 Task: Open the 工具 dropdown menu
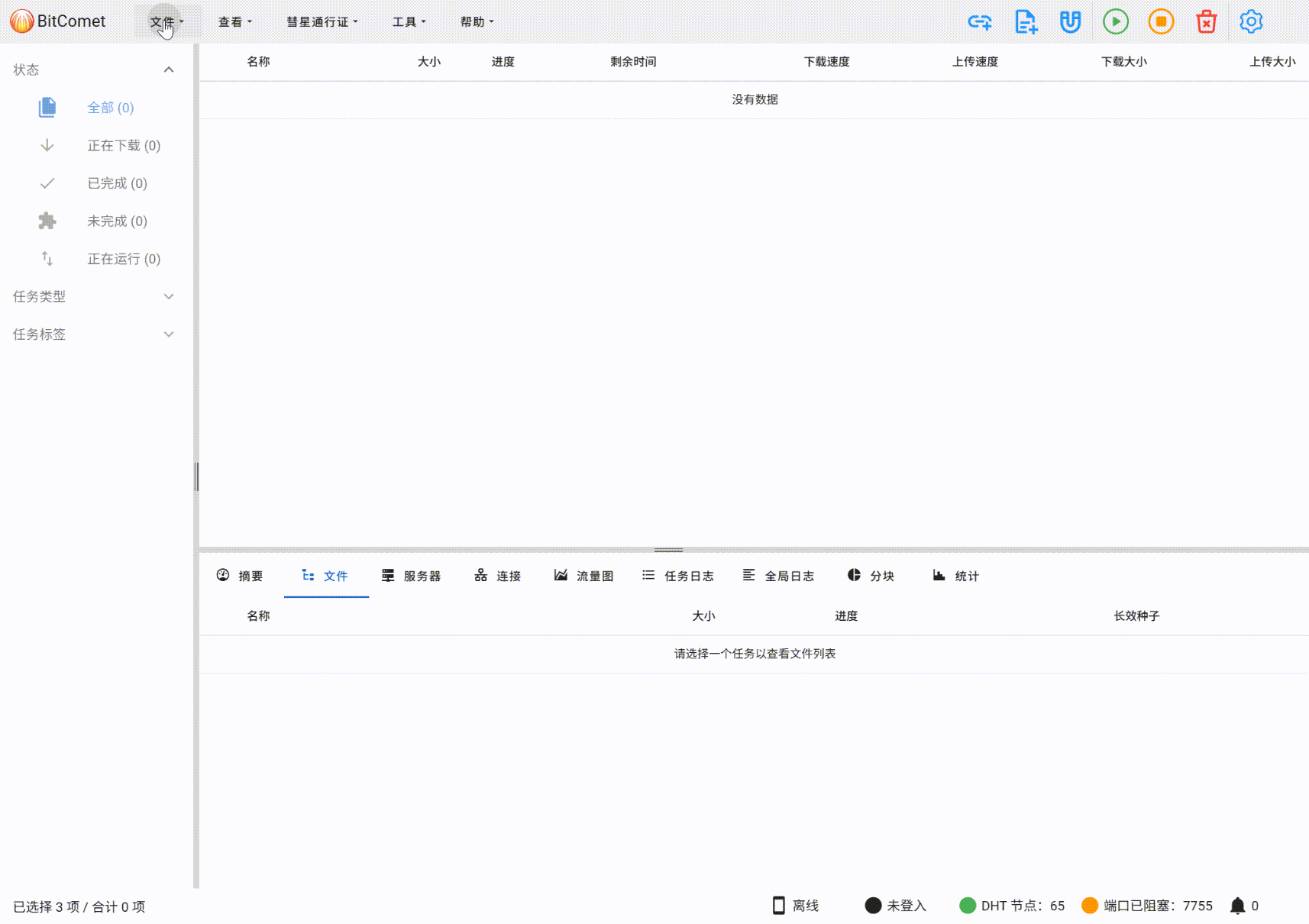[409, 22]
